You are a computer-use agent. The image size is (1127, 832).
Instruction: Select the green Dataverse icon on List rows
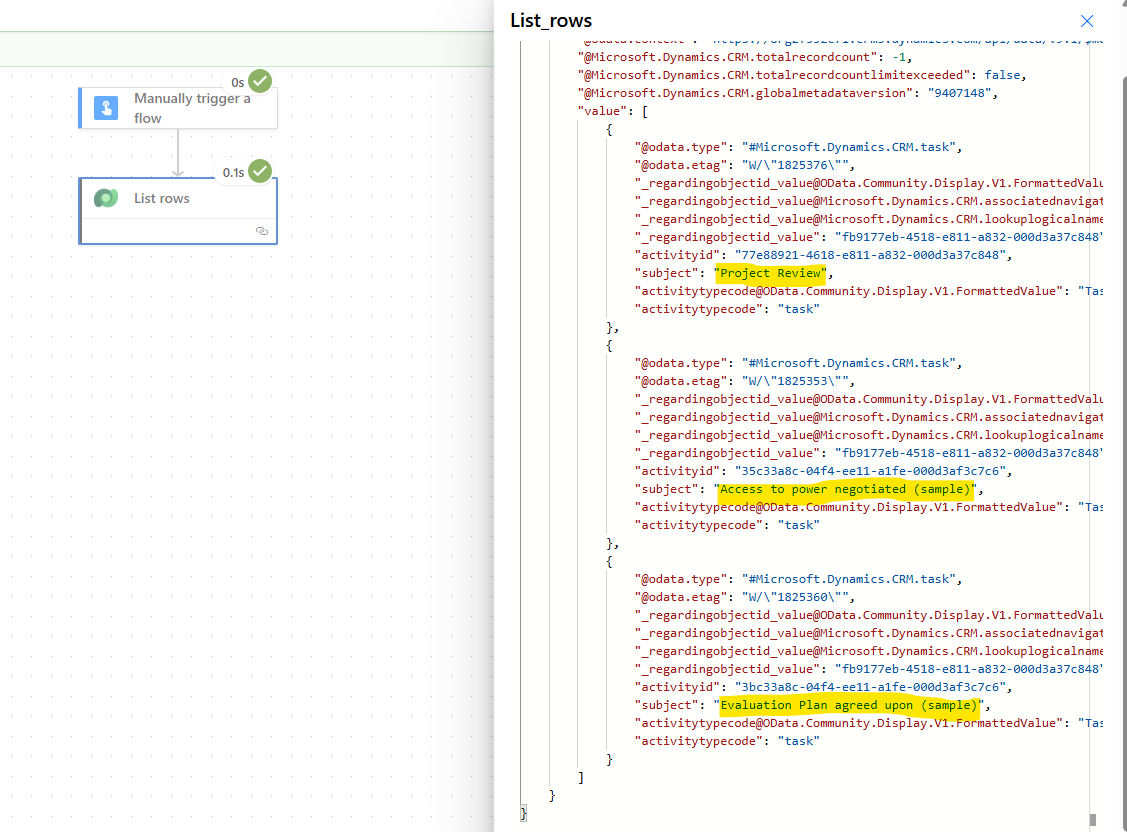coord(106,198)
